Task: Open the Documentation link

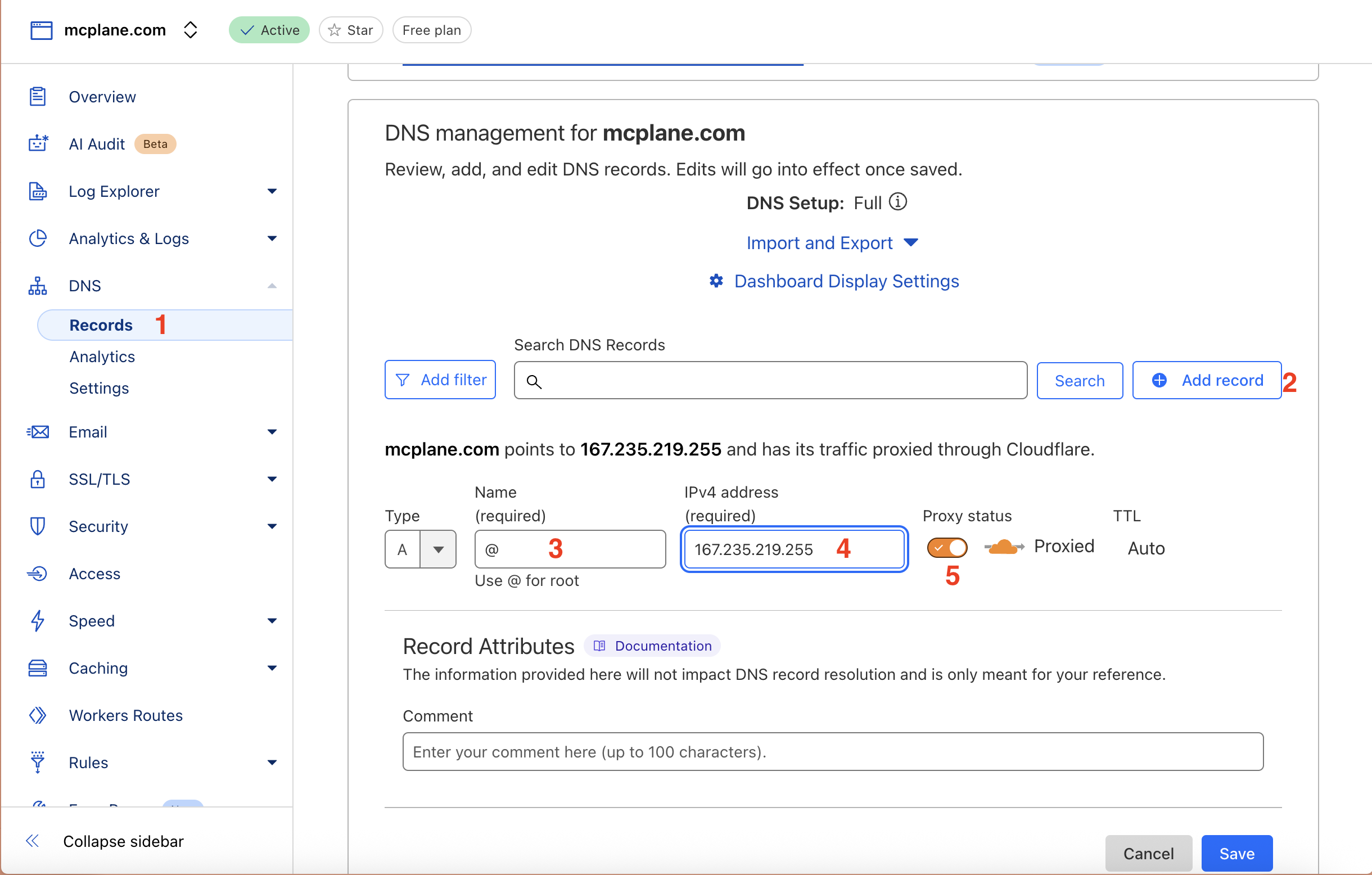Action: coord(653,646)
